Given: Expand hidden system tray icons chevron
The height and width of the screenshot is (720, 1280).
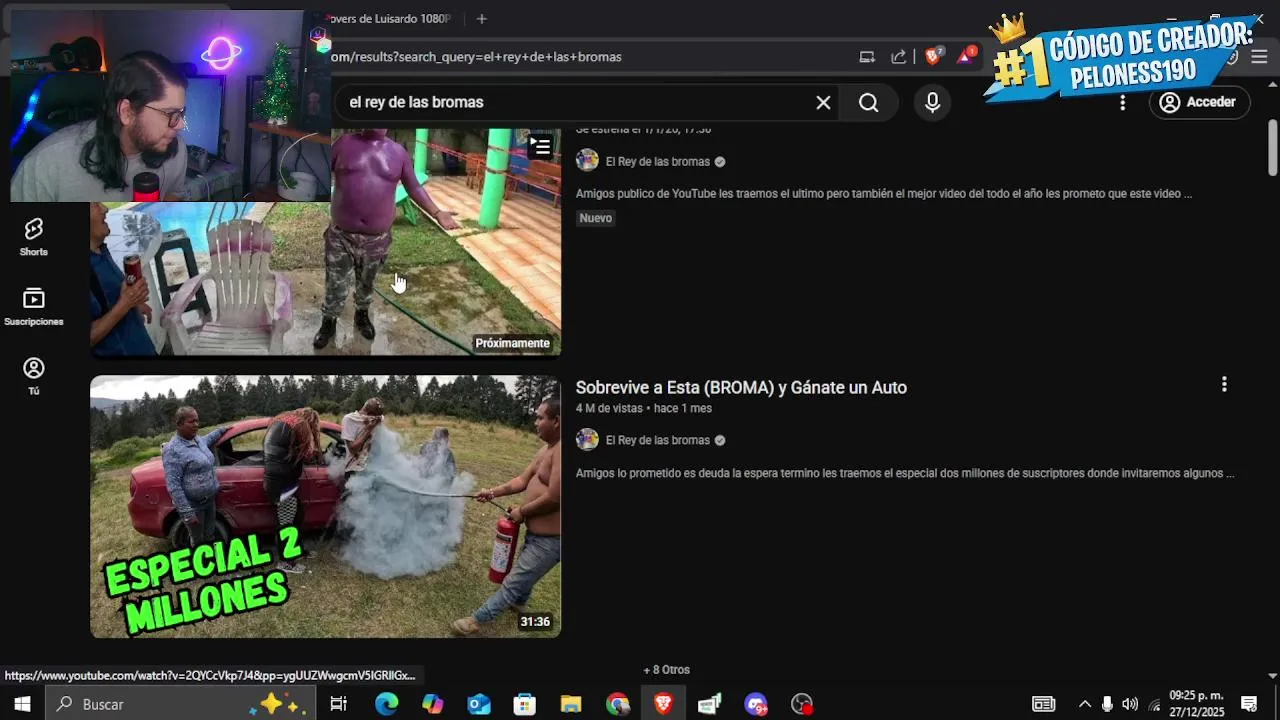Looking at the screenshot, I should [1085, 704].
